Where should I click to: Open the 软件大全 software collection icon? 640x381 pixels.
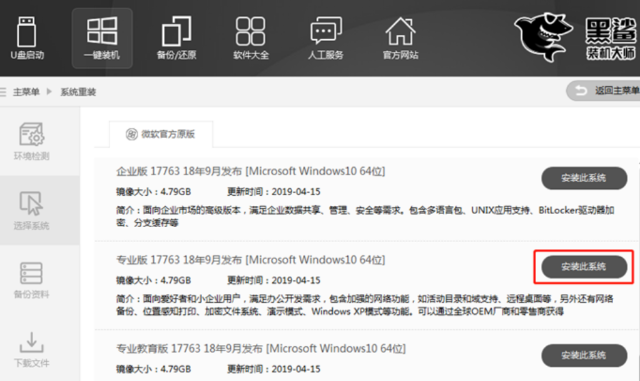(x=251, y=31)
